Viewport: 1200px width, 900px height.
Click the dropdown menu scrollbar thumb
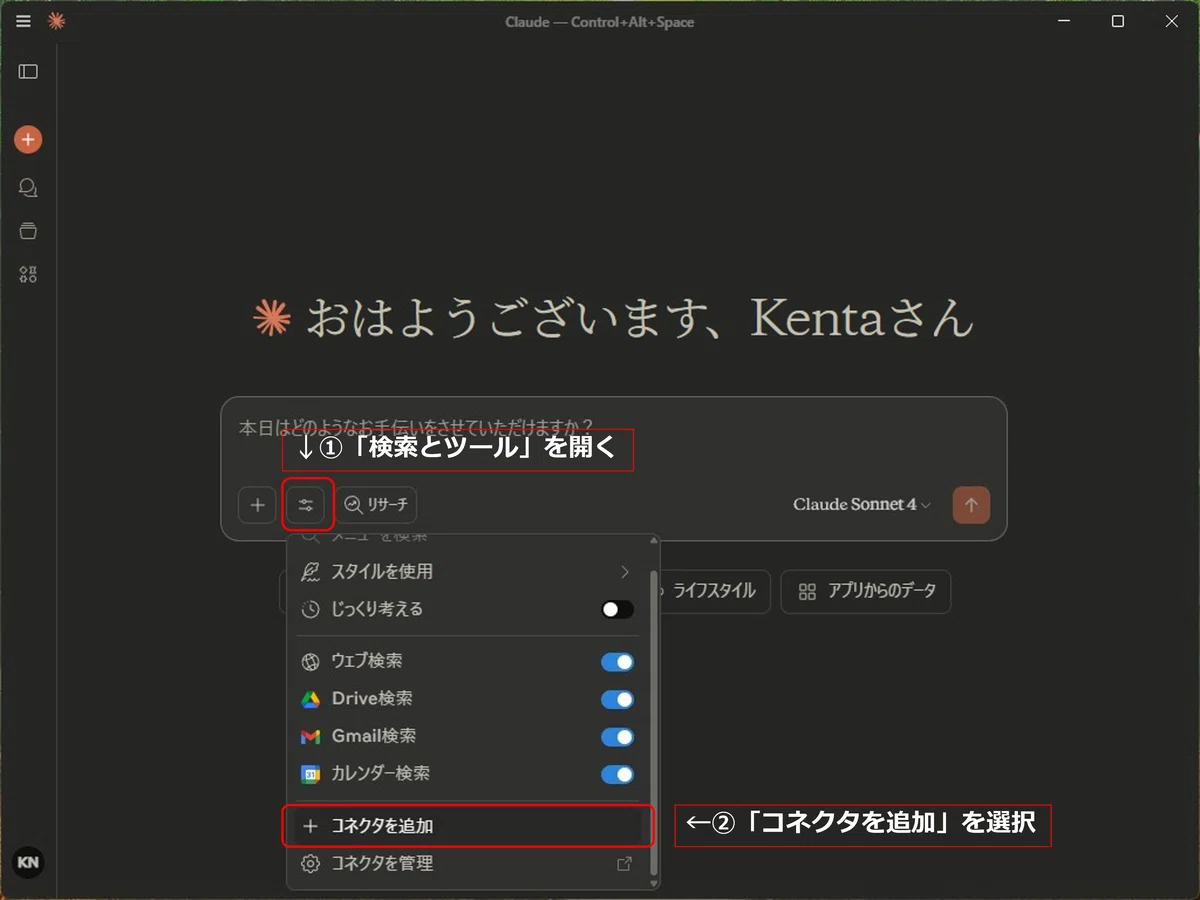point(654,721)
